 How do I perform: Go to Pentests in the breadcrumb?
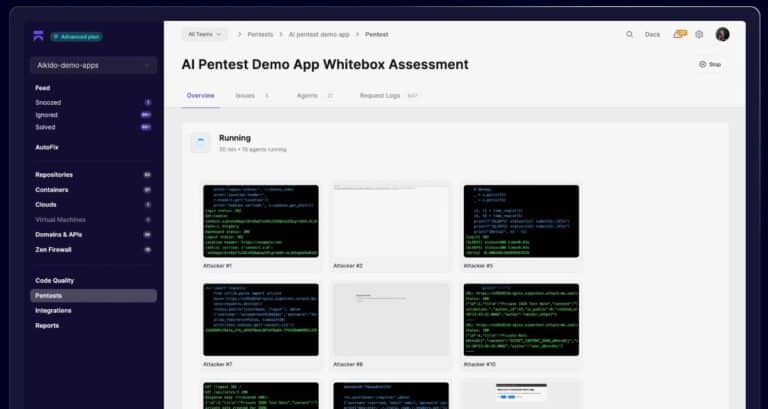click(x=260, y=34)
